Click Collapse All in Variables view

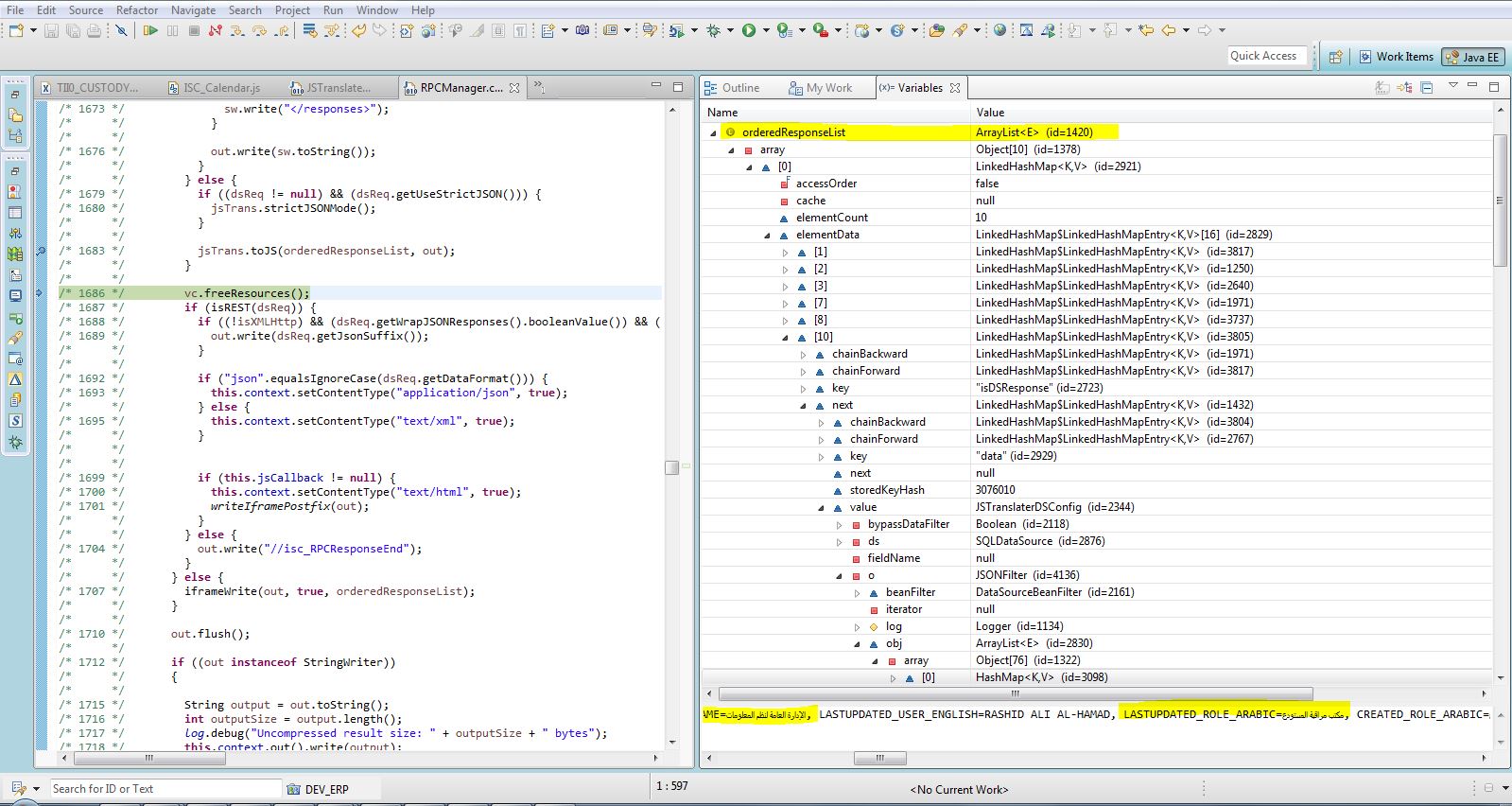coord(1427,88)
